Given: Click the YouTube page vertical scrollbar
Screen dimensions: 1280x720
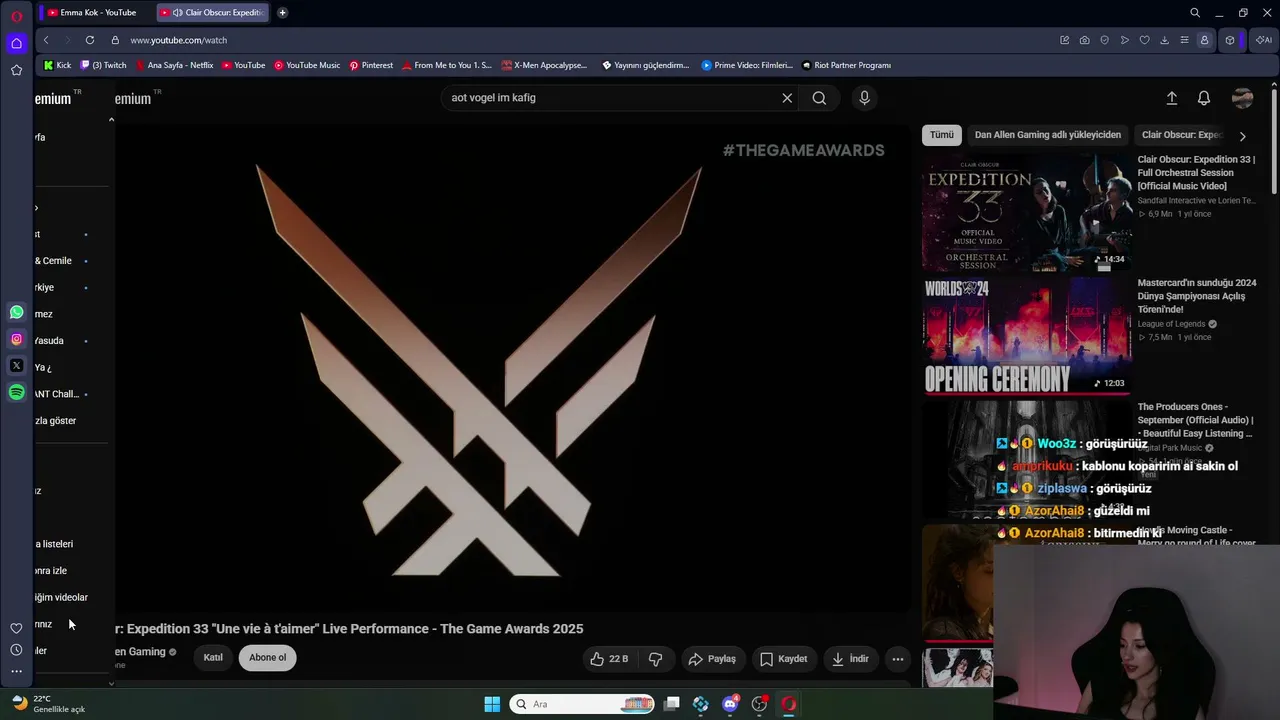Looking at the screenshot, I should pyautogui.click(x=1274, y=140).
